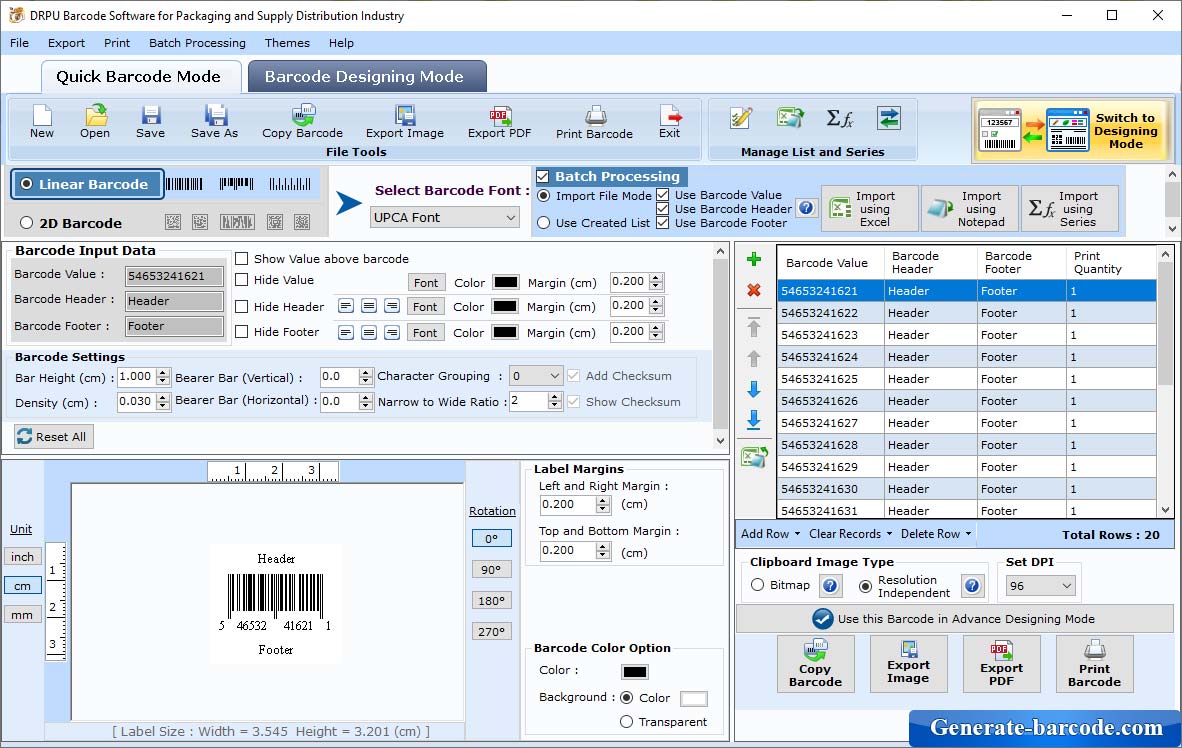This screenshot has width=1182, height=748.
Task: Switch to Barcode Designing Mode tab
Action: (x=367, y=77)
